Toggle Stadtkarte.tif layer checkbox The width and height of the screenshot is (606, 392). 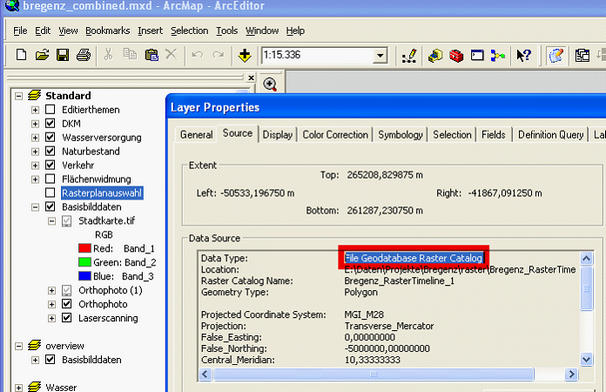(x=67, y=221)
